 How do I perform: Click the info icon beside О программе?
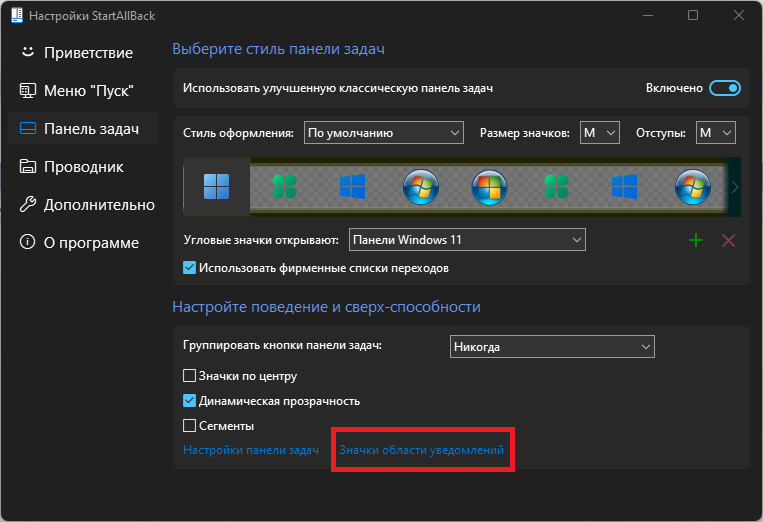point(28,242)
